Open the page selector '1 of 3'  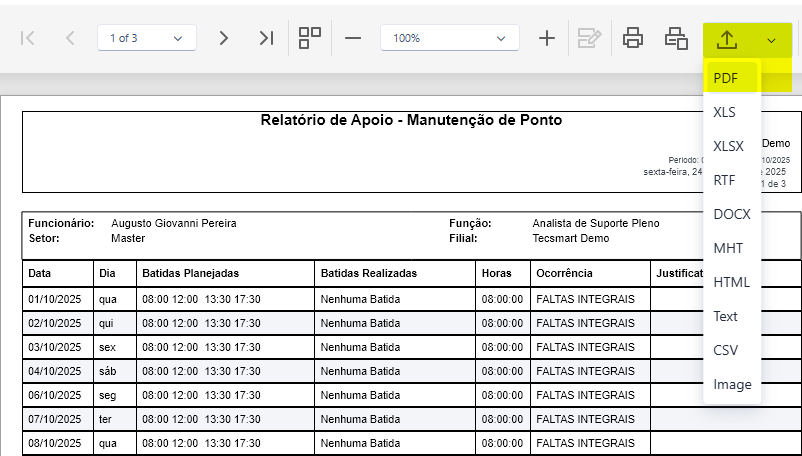(x=147, y=38)
